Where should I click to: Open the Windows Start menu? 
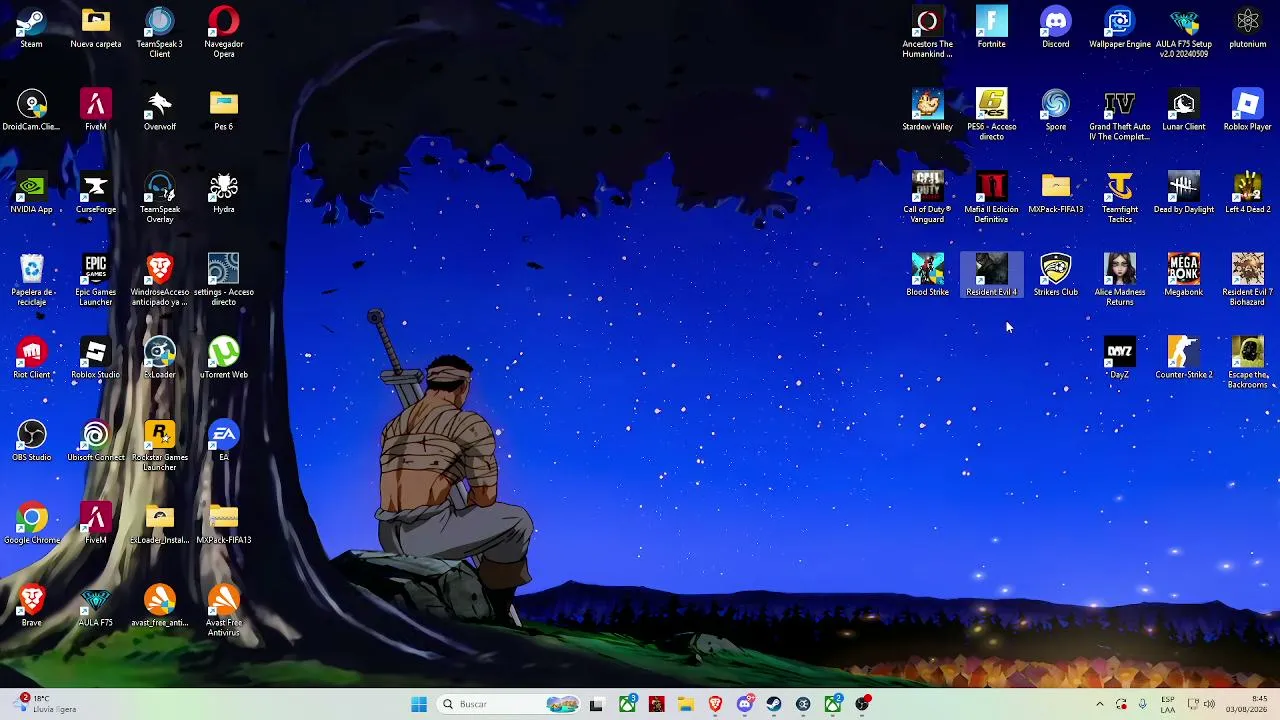419,704
